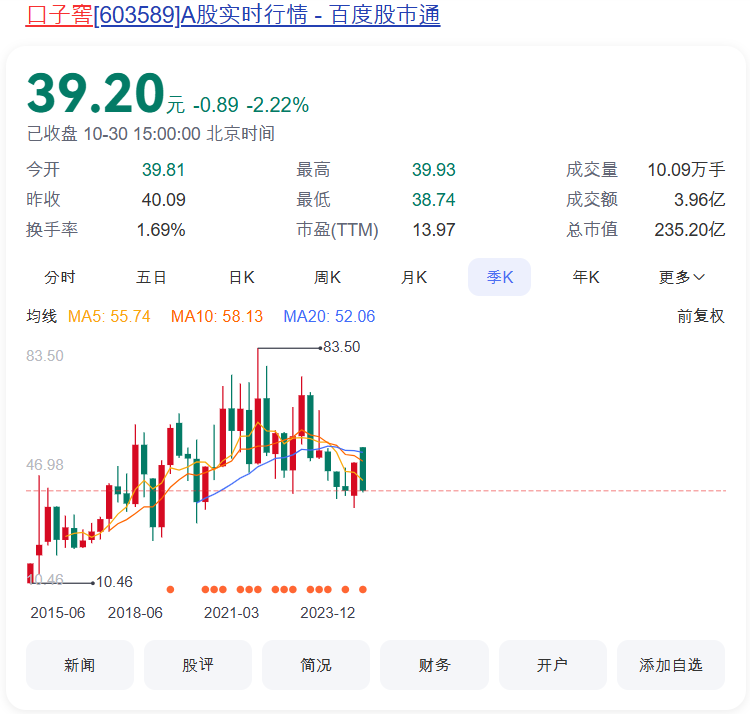Click the 成交量 value 10.09万手
Viewport: 750px width, 714px height.
pyautogui.click(x=686, y=169)
